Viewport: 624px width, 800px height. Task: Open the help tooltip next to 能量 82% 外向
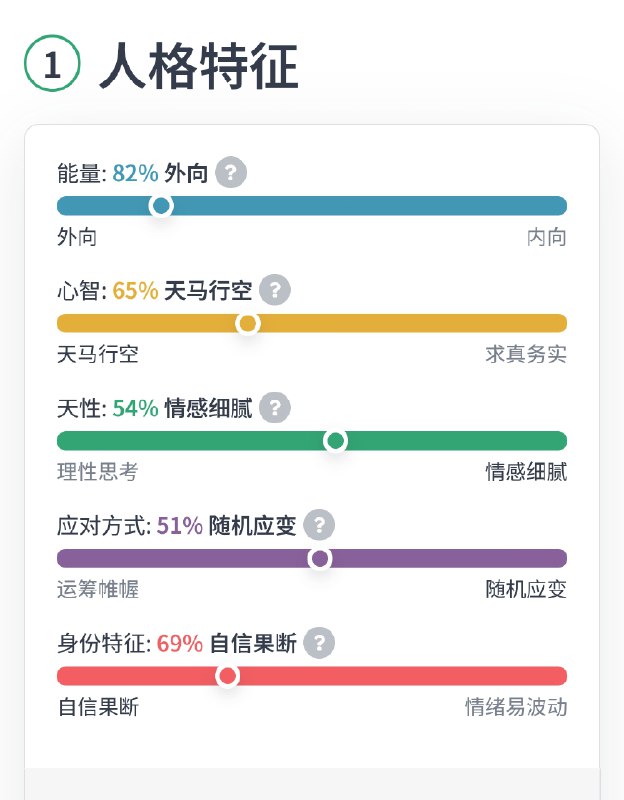(x=230, y=172)
